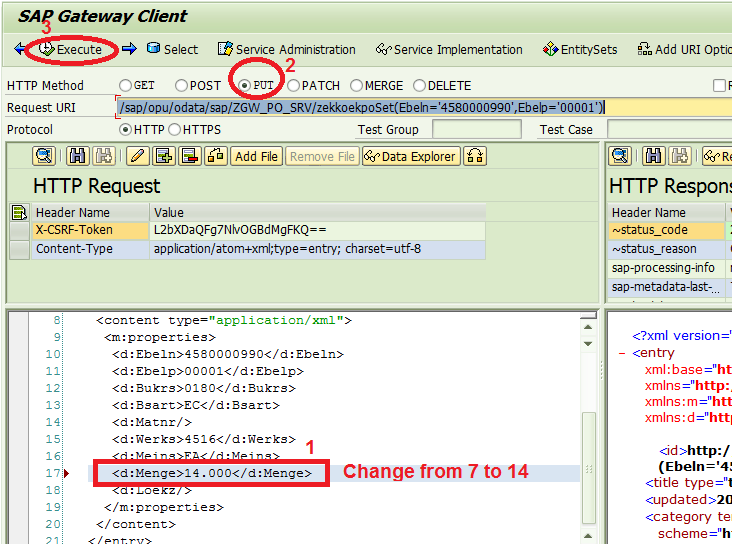Select the PUT HTTP method
732x545 pixels.
(x=244, y=85)
